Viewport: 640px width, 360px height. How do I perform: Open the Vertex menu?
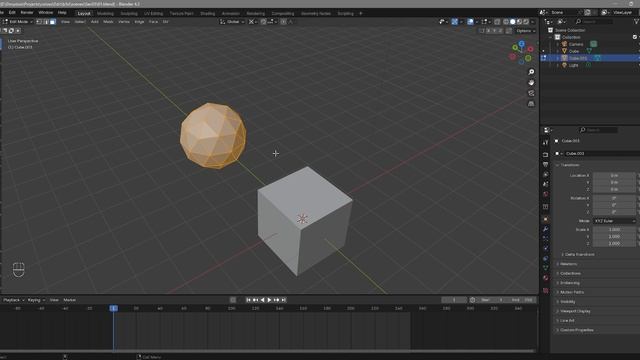point(124,22)
